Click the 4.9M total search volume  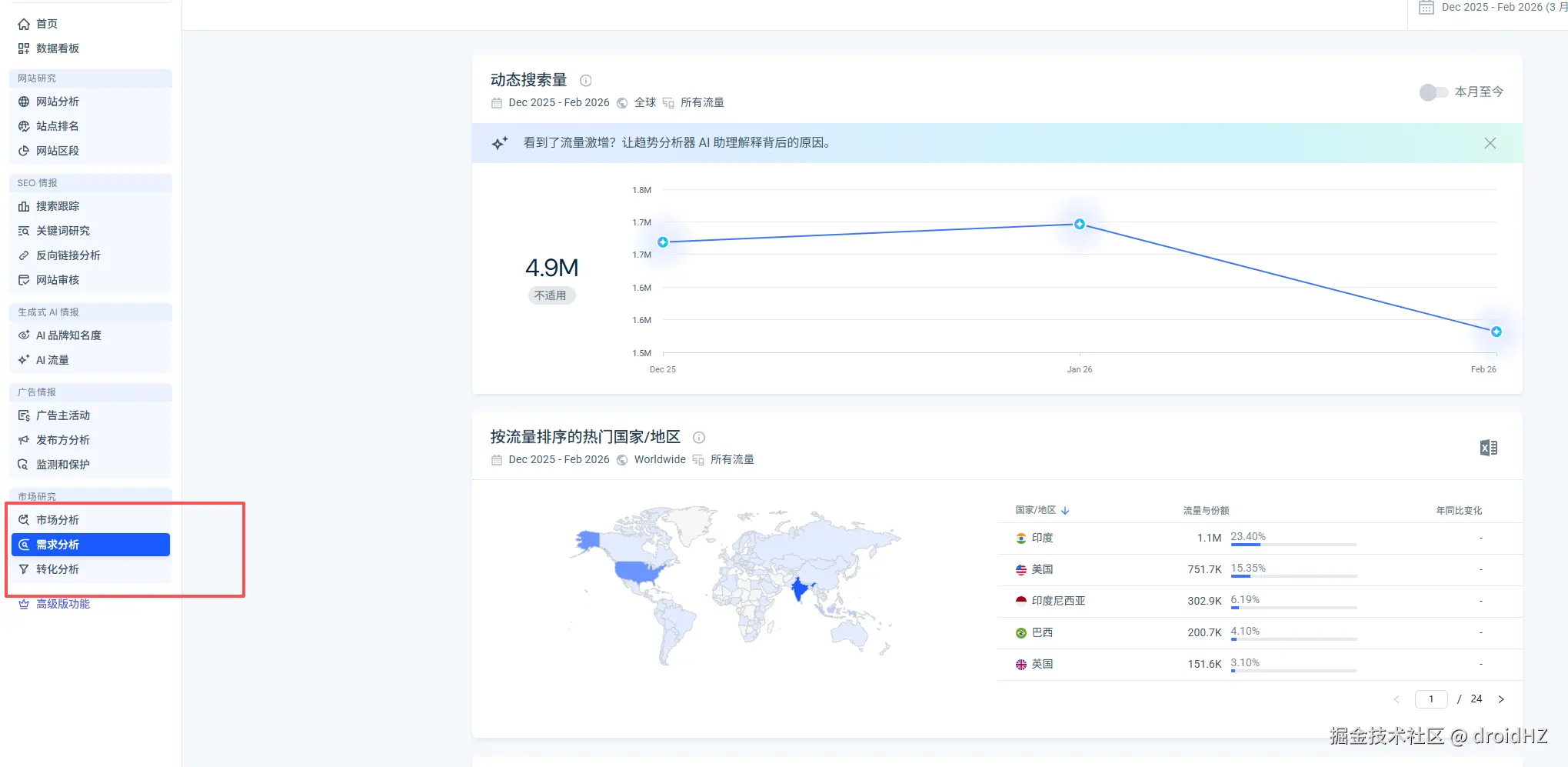point(551,268)
